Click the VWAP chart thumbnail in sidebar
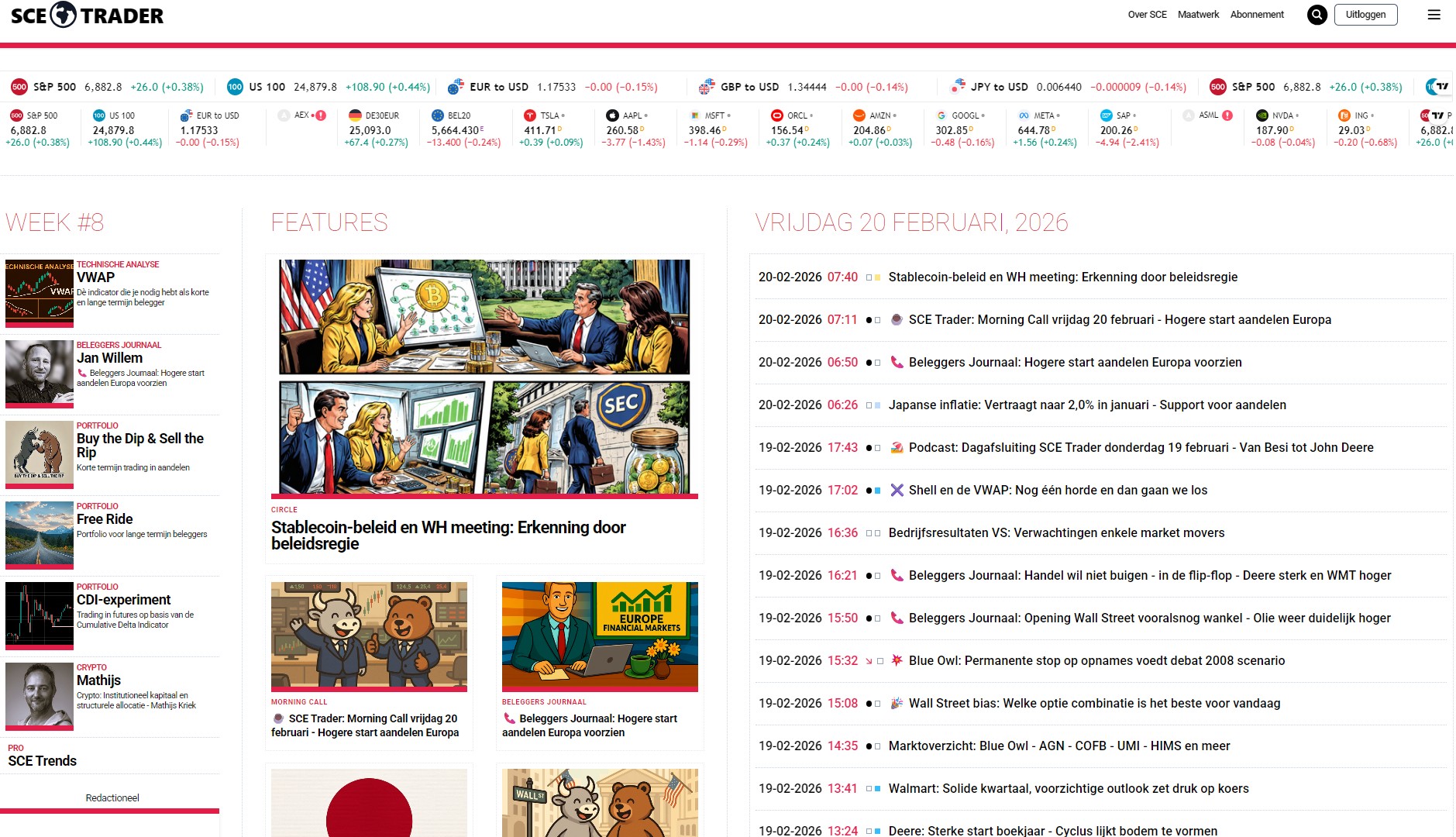This screenshot has height=837, width=1456. point(40,291)
